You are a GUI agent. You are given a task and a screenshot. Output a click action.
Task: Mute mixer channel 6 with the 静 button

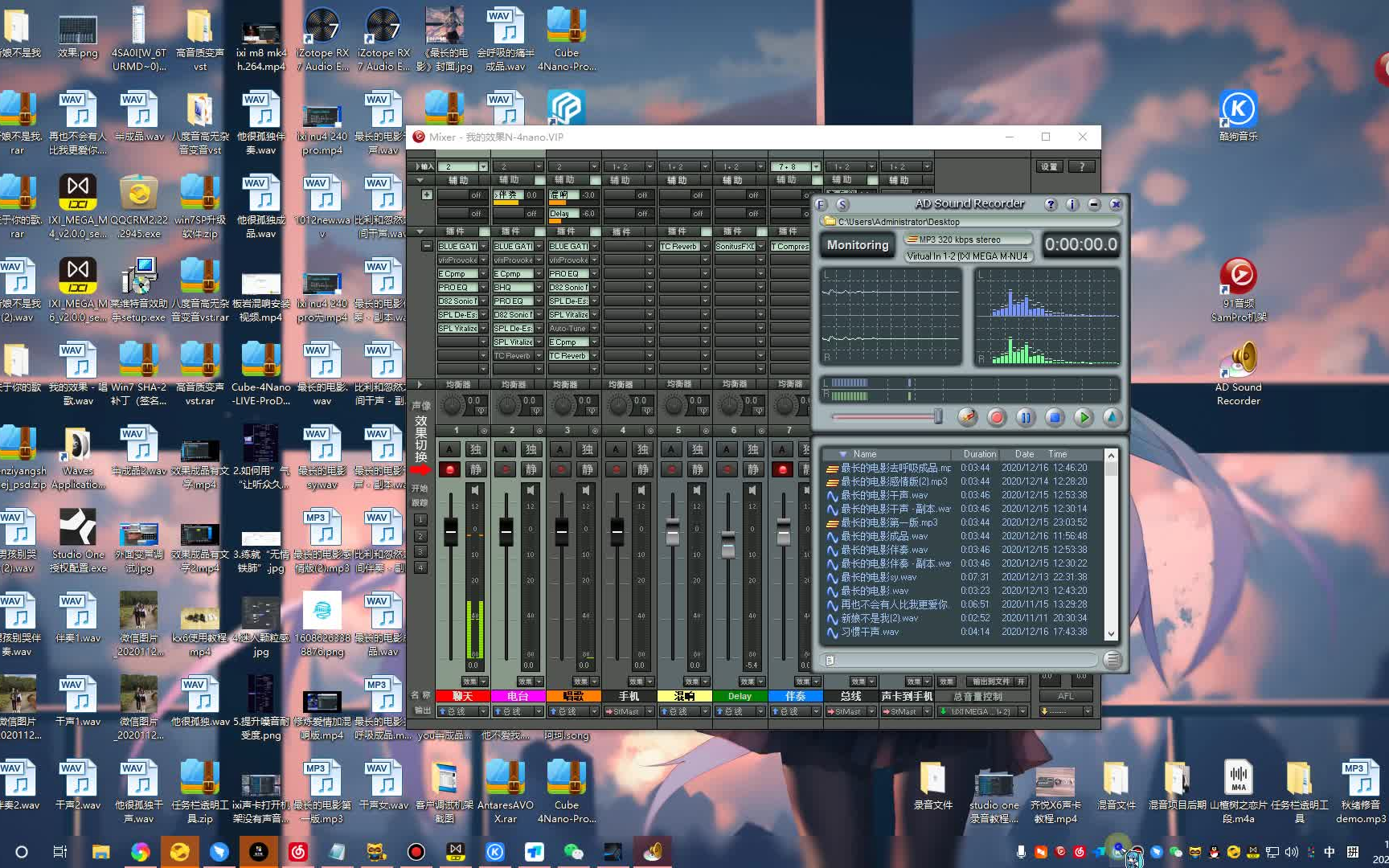click(753, 469)
